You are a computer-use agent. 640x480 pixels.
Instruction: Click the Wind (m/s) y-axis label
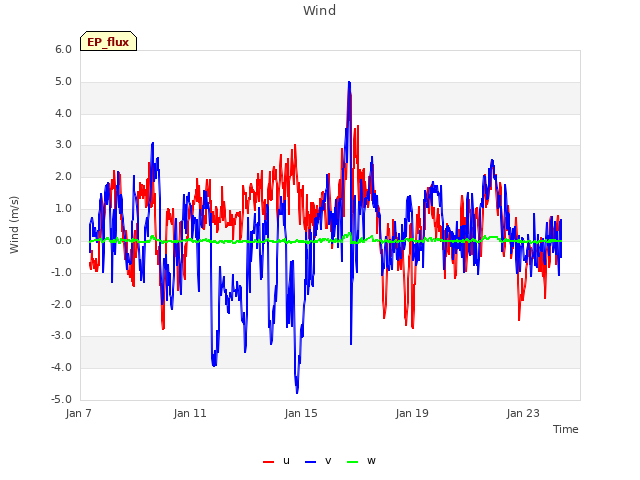14,225
